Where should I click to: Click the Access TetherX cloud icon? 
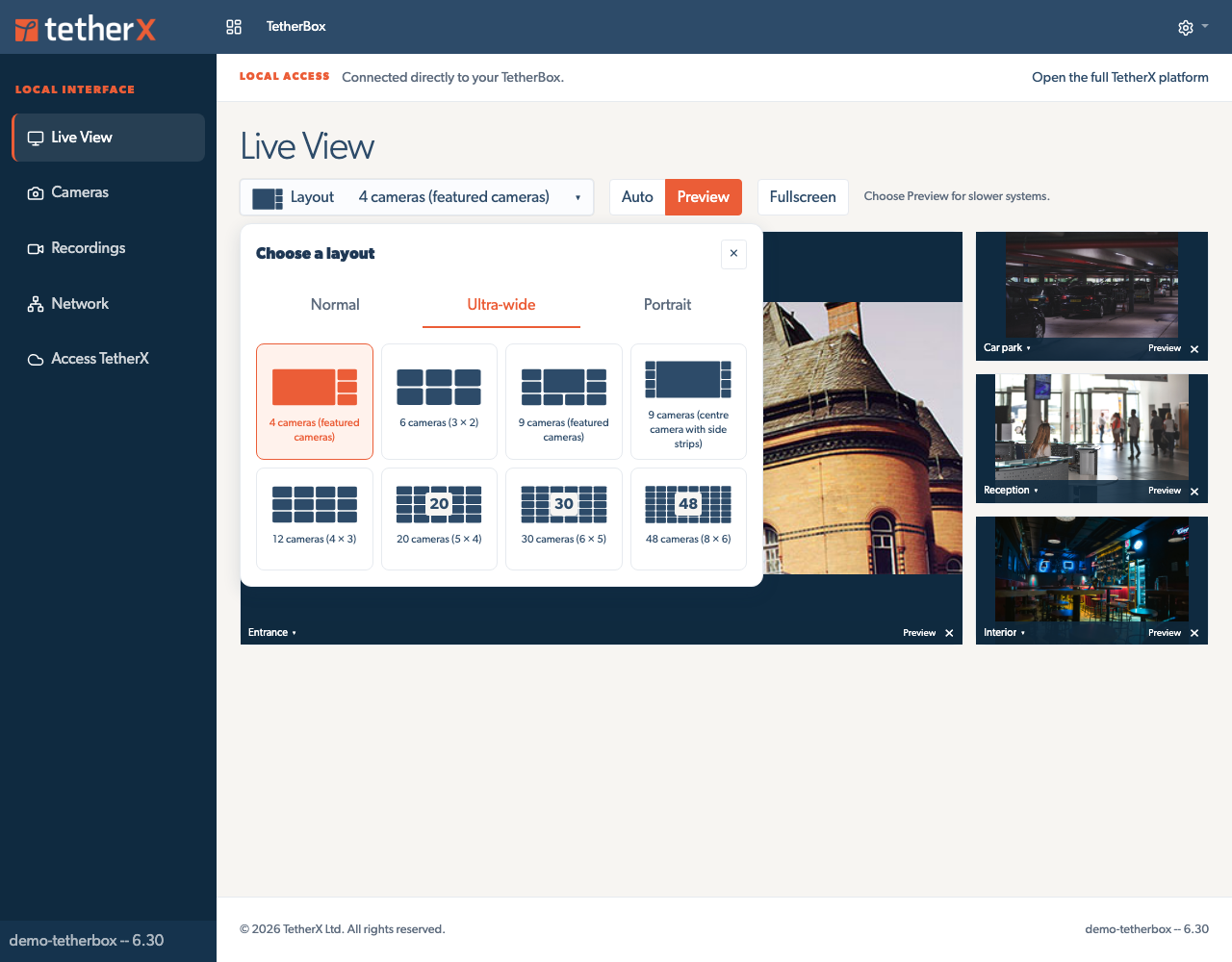[x=36, y=360]
